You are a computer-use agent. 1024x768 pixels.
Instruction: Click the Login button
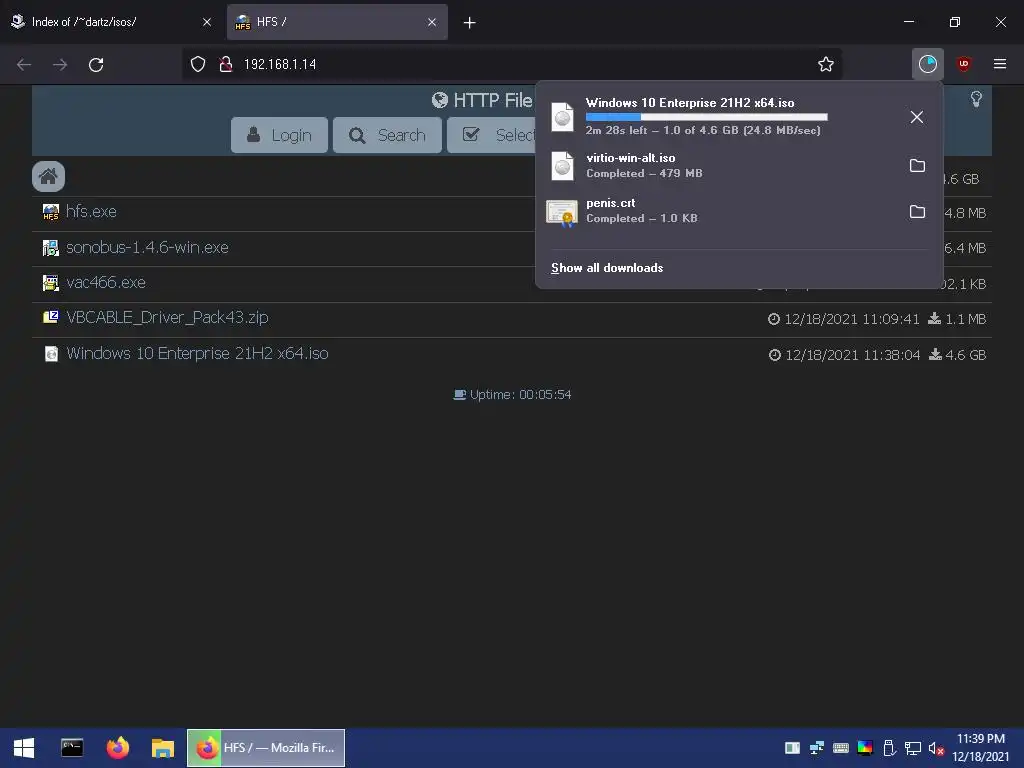[x=280, y=135]
